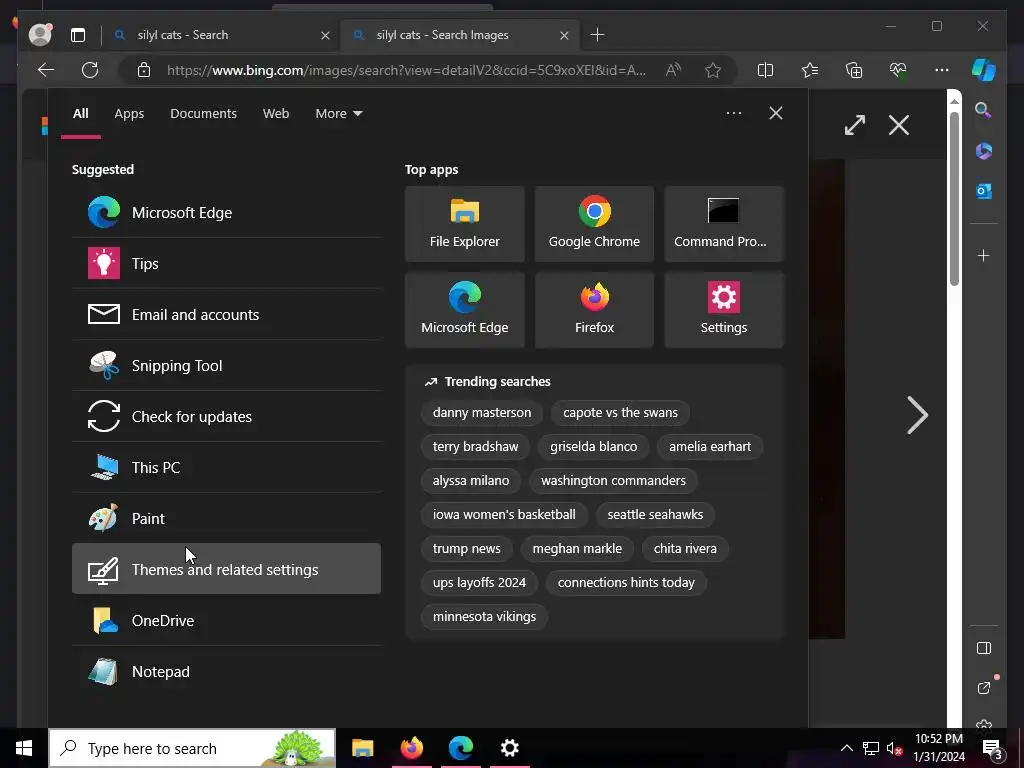1024x768 pixels.
Task: Expand the More filter dropdown
Action: [x=338, y=114]
